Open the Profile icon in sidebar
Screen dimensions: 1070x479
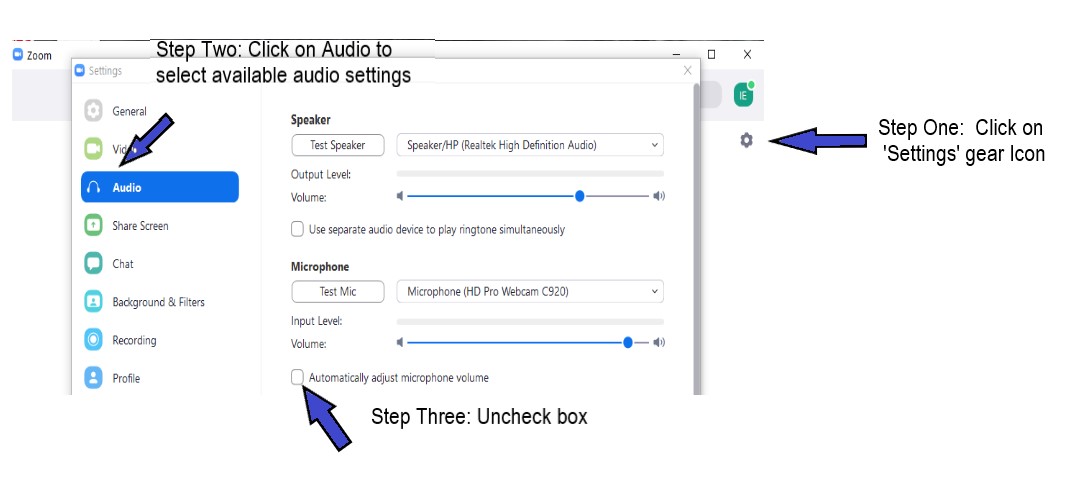94,378
